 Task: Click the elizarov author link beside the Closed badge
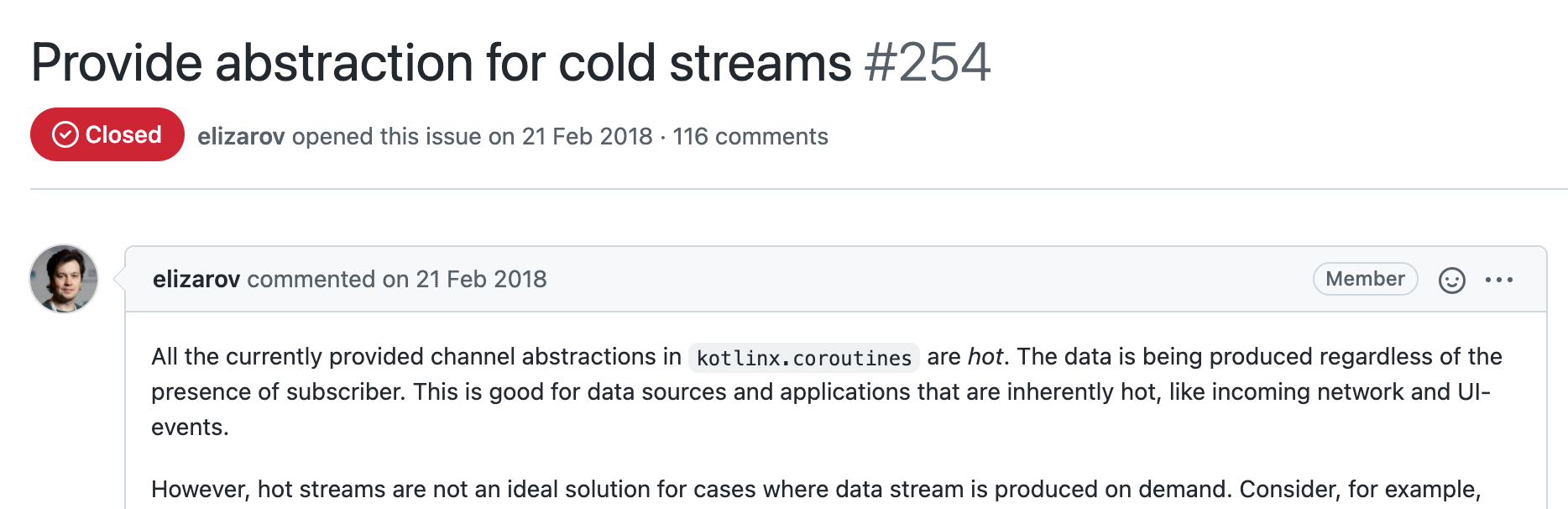point(241,136)
